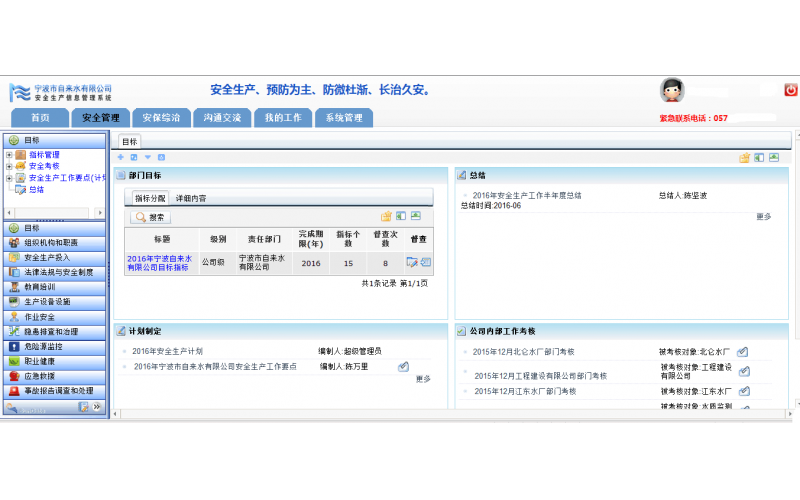The height and width of the screenshot is (500, 800).
Task: Open the 安保综治 navigation tab
Action: [161, 118]
